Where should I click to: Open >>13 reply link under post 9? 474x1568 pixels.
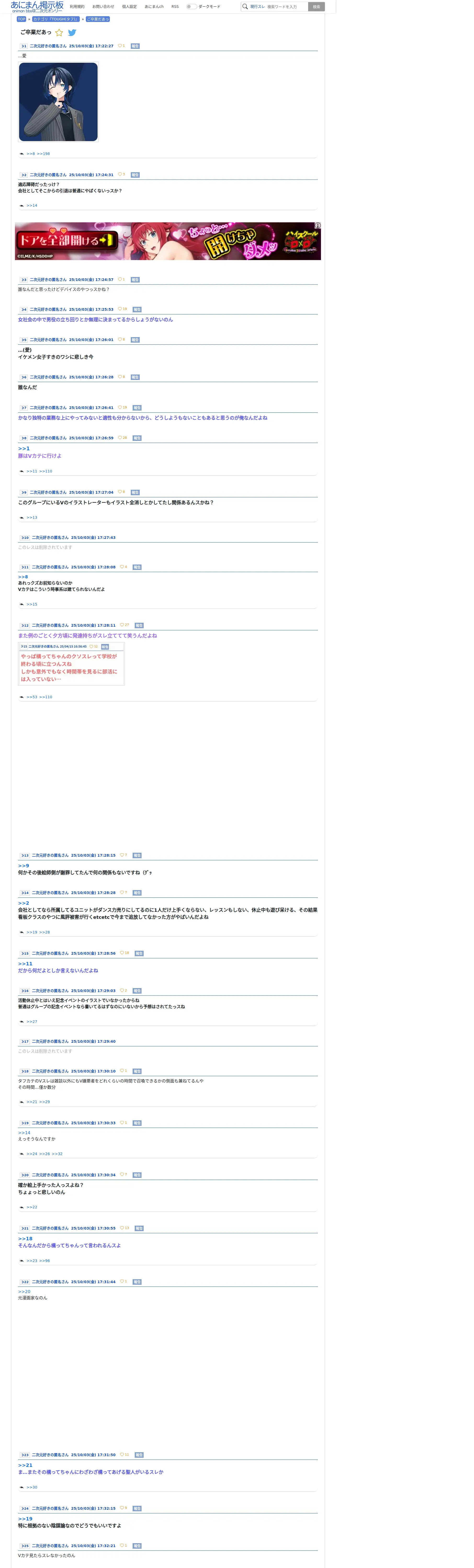coord(32,518)
